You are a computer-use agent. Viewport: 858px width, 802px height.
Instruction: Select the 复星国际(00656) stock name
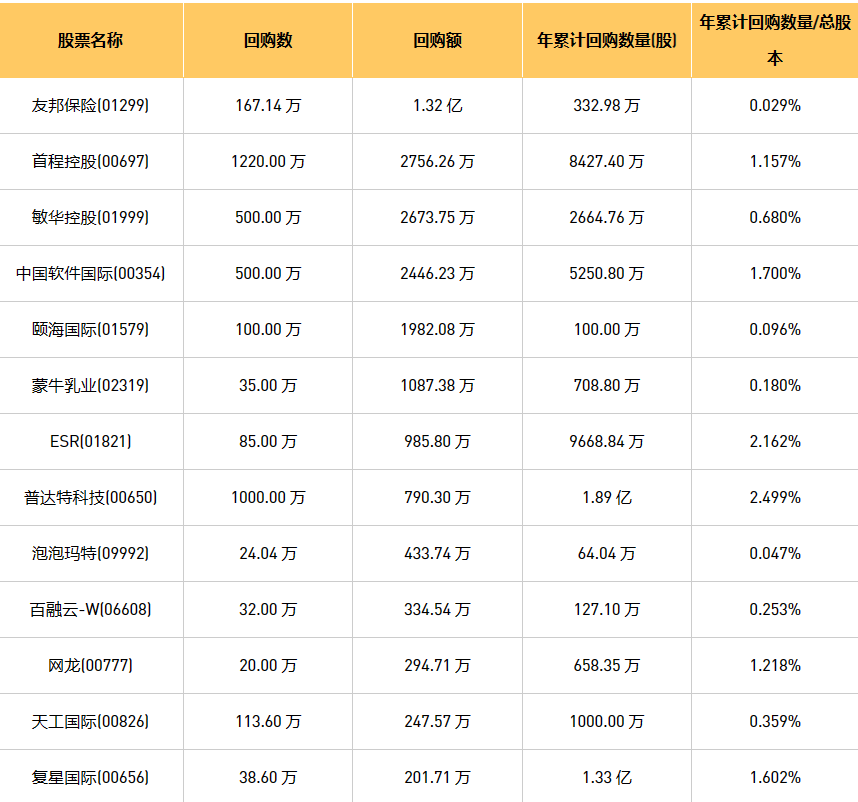91,777
